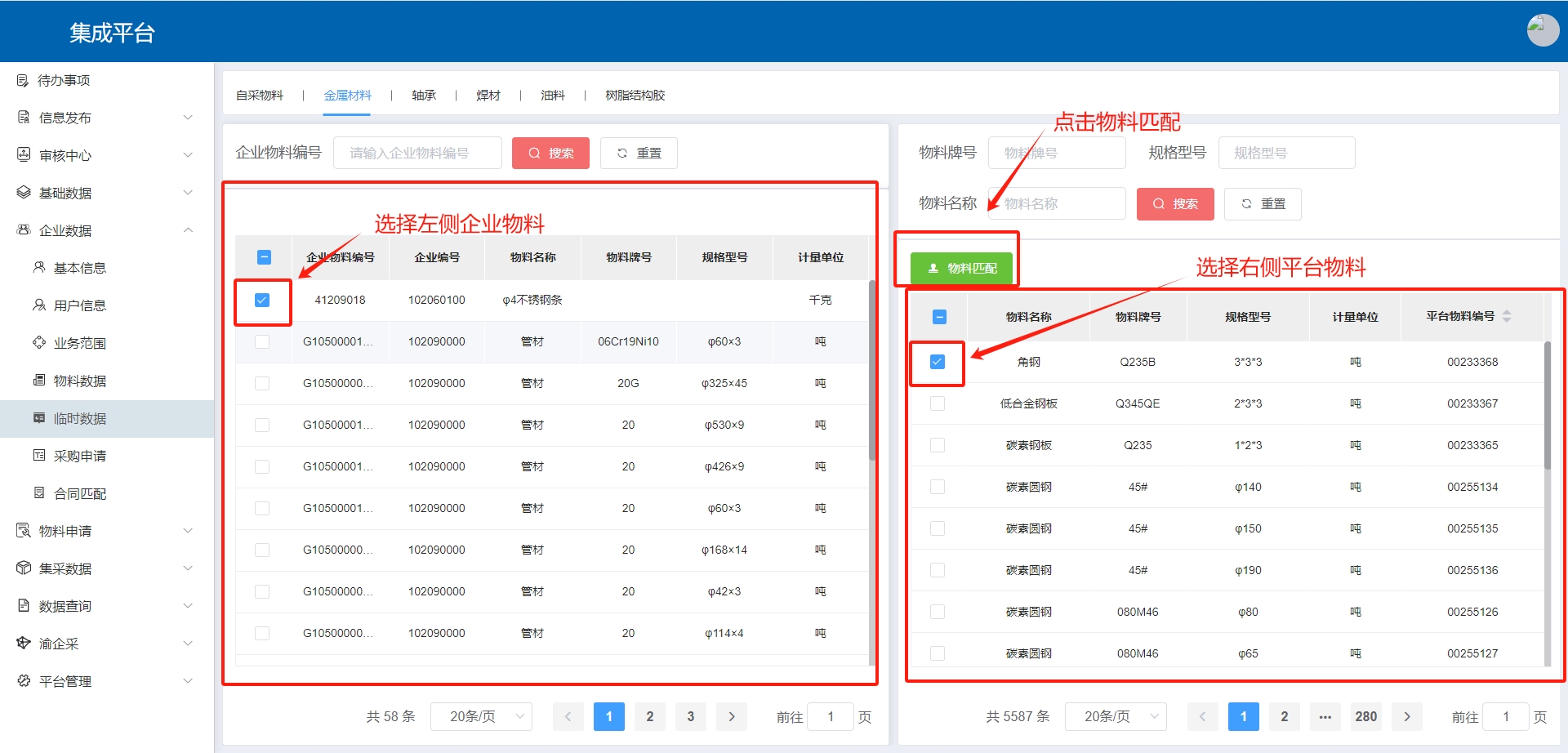Viewport: 1568px width, 753px height.
Task: Click the green 物料匹配 button
Action: 961,268
